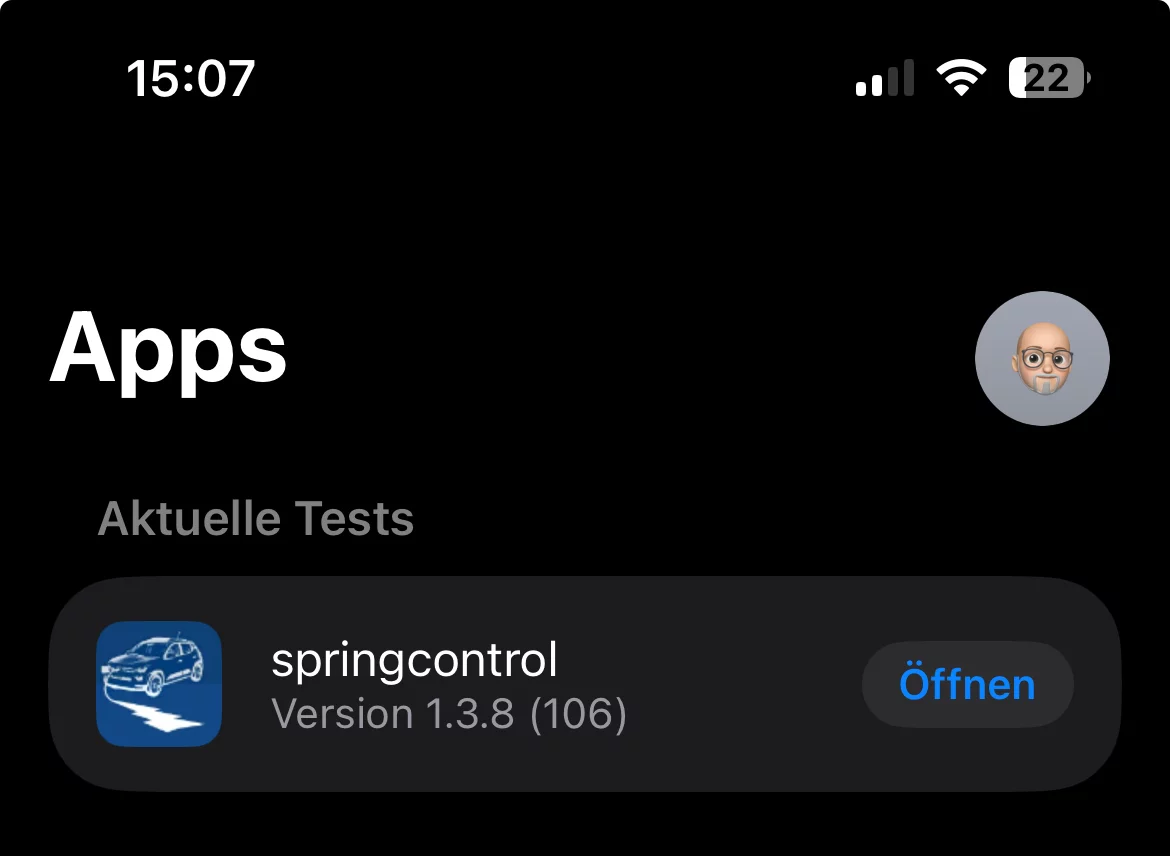Click the word Aktuelle in the section header
Screen dimensions: 1170x856
[x=189, y=519]
